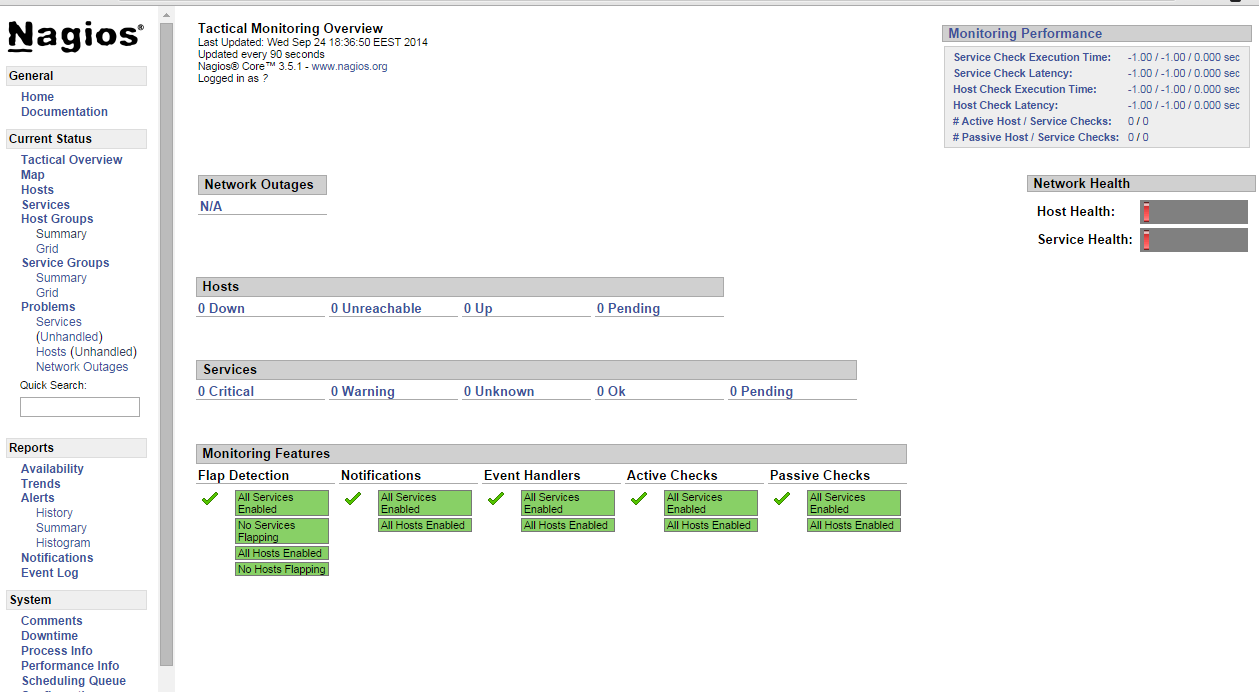Visit the www.nagios.org link

coord(349,67)
